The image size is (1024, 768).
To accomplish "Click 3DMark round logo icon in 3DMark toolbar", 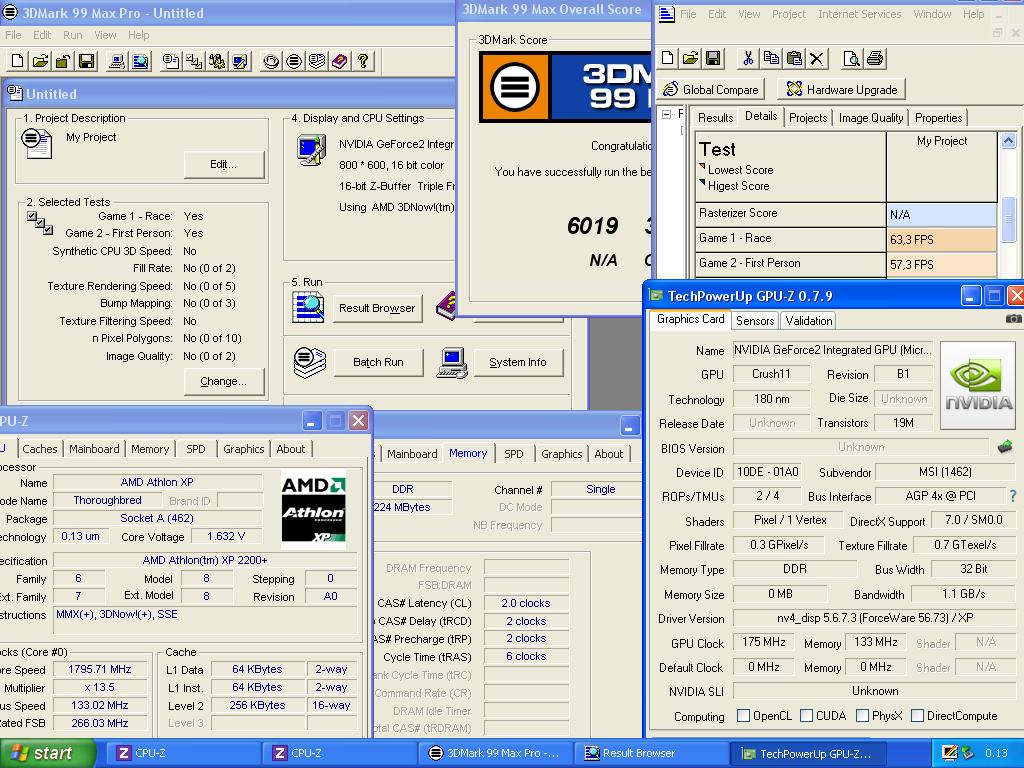I will tap(294, 61).
